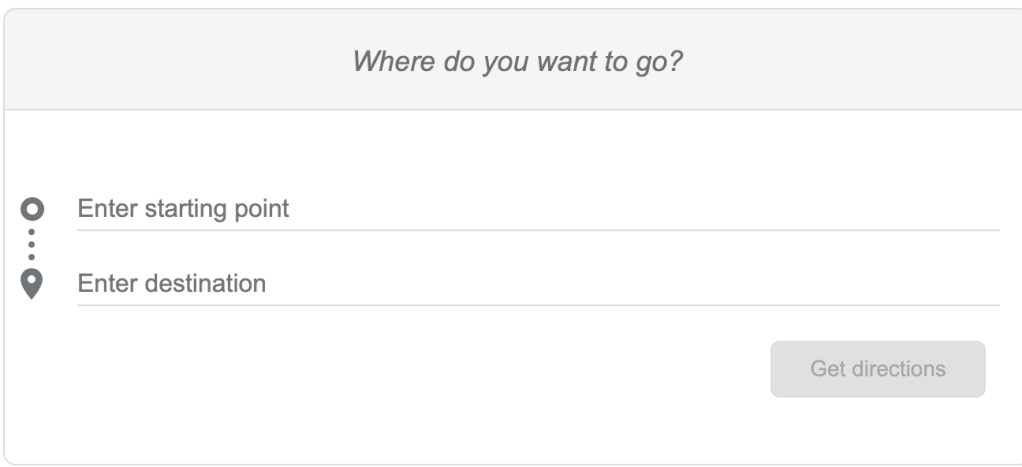Click the "Enter destination" placeholder text
Viewport: 1022px width, 467px height.
172,284
